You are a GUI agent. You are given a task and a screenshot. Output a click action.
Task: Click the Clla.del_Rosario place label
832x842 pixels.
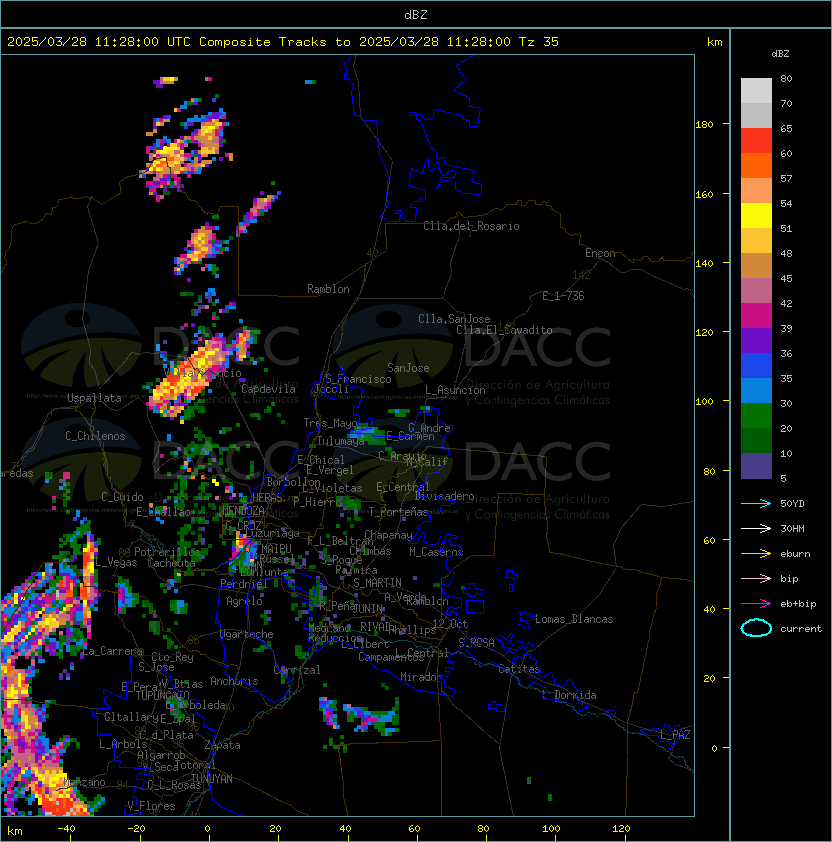pyautogui.click(x=471, y=226)
